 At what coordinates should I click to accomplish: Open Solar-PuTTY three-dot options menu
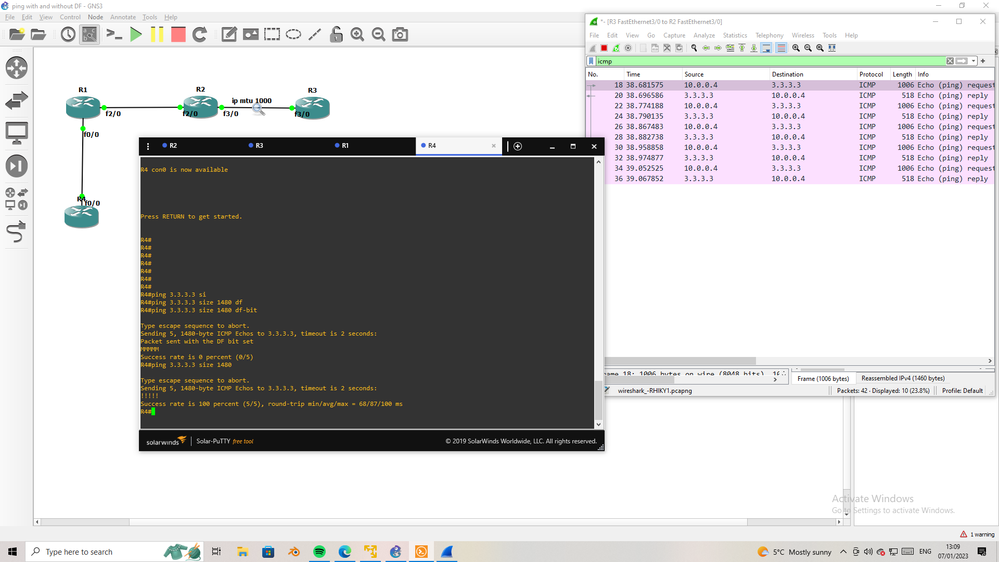148,147
